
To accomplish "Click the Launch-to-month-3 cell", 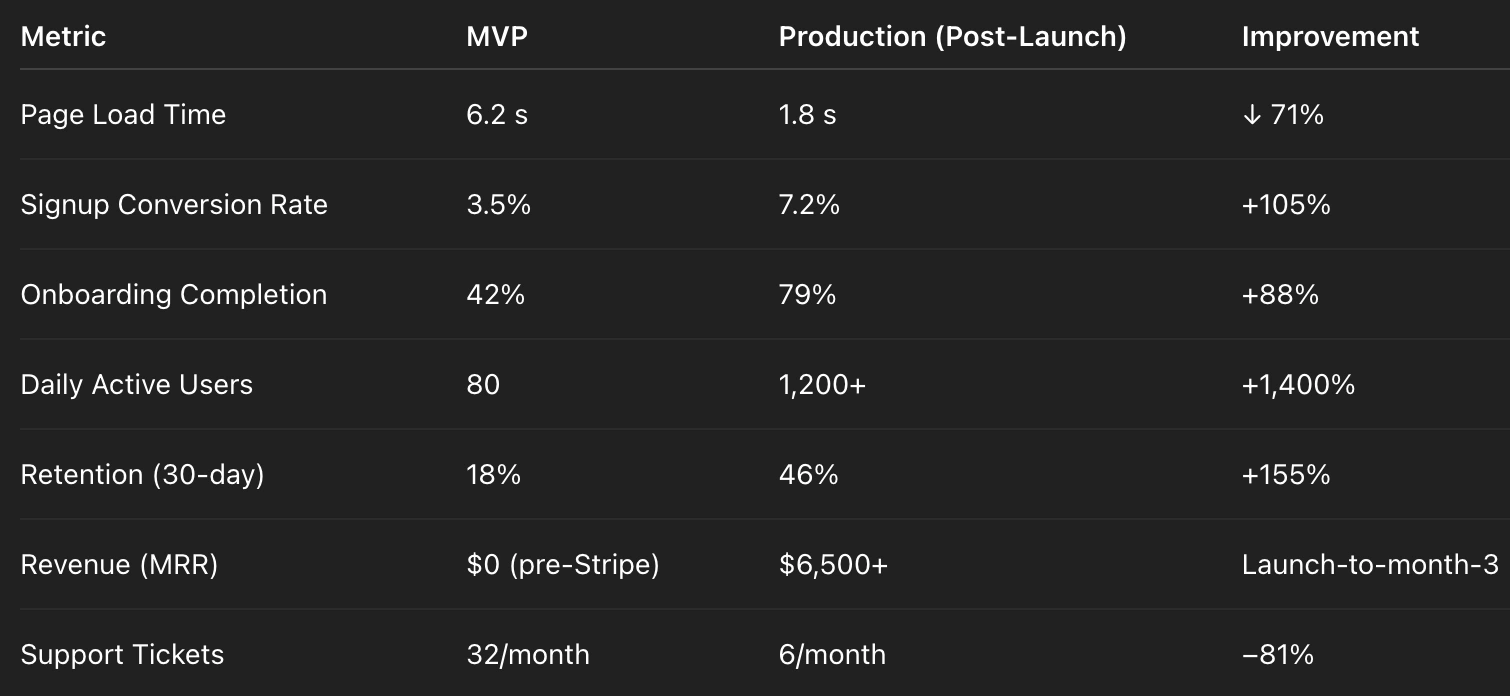I will (1370, 565).
